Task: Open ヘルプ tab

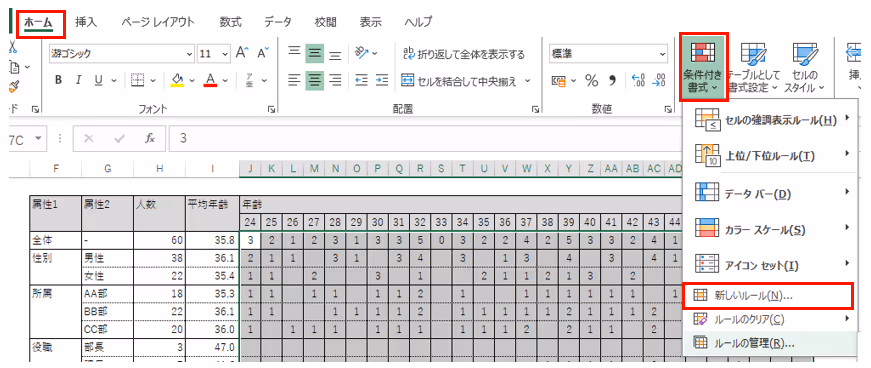Action: point(418,22)
